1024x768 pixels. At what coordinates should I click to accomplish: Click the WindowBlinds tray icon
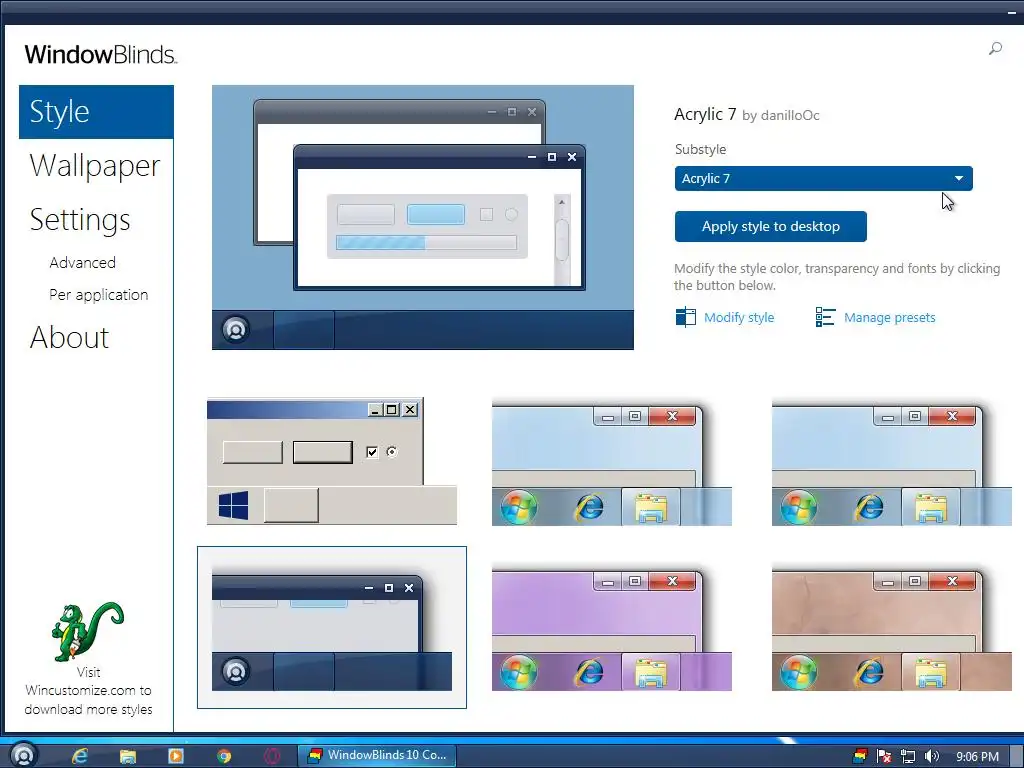pos(860,756)
